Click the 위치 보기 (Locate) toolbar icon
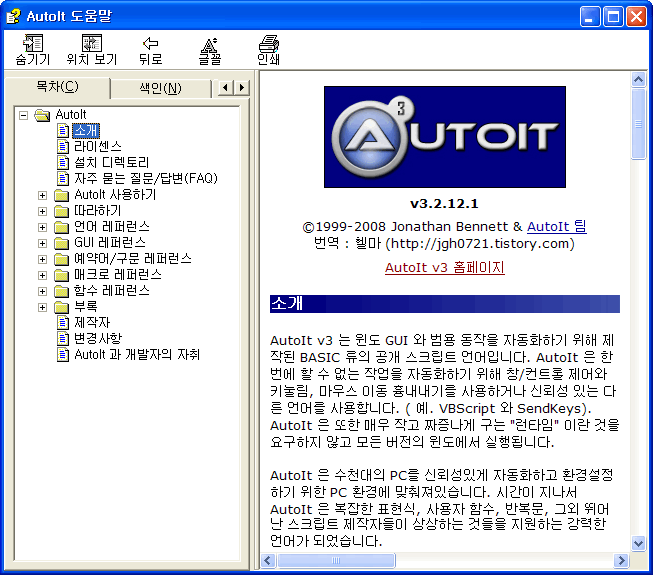Viewport: 653px width, 575px height. pos(92,43)
